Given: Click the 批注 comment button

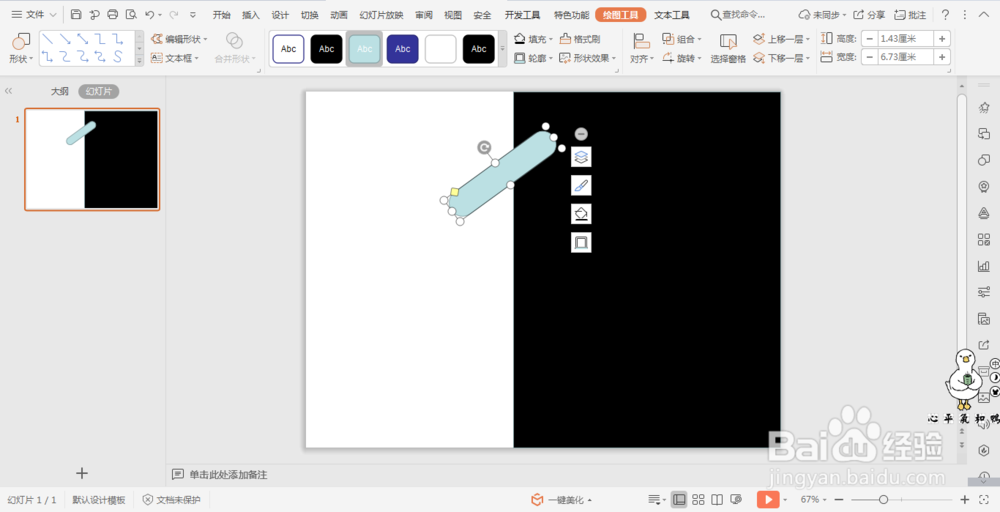Looking at the screenshot, I should coord(910,15).
